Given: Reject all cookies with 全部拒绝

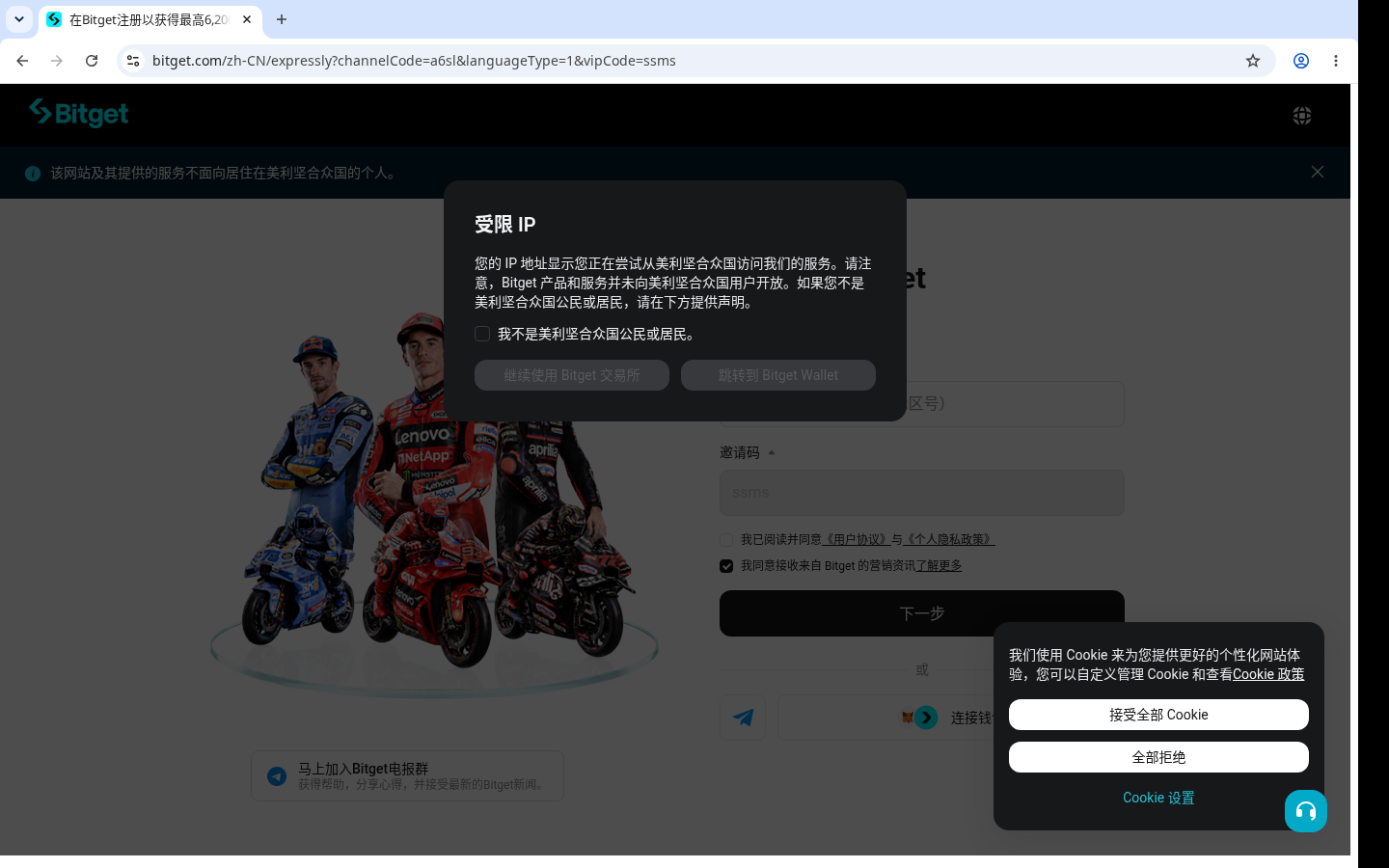Looking at the screenshot, I should (x=1158, y=757).
